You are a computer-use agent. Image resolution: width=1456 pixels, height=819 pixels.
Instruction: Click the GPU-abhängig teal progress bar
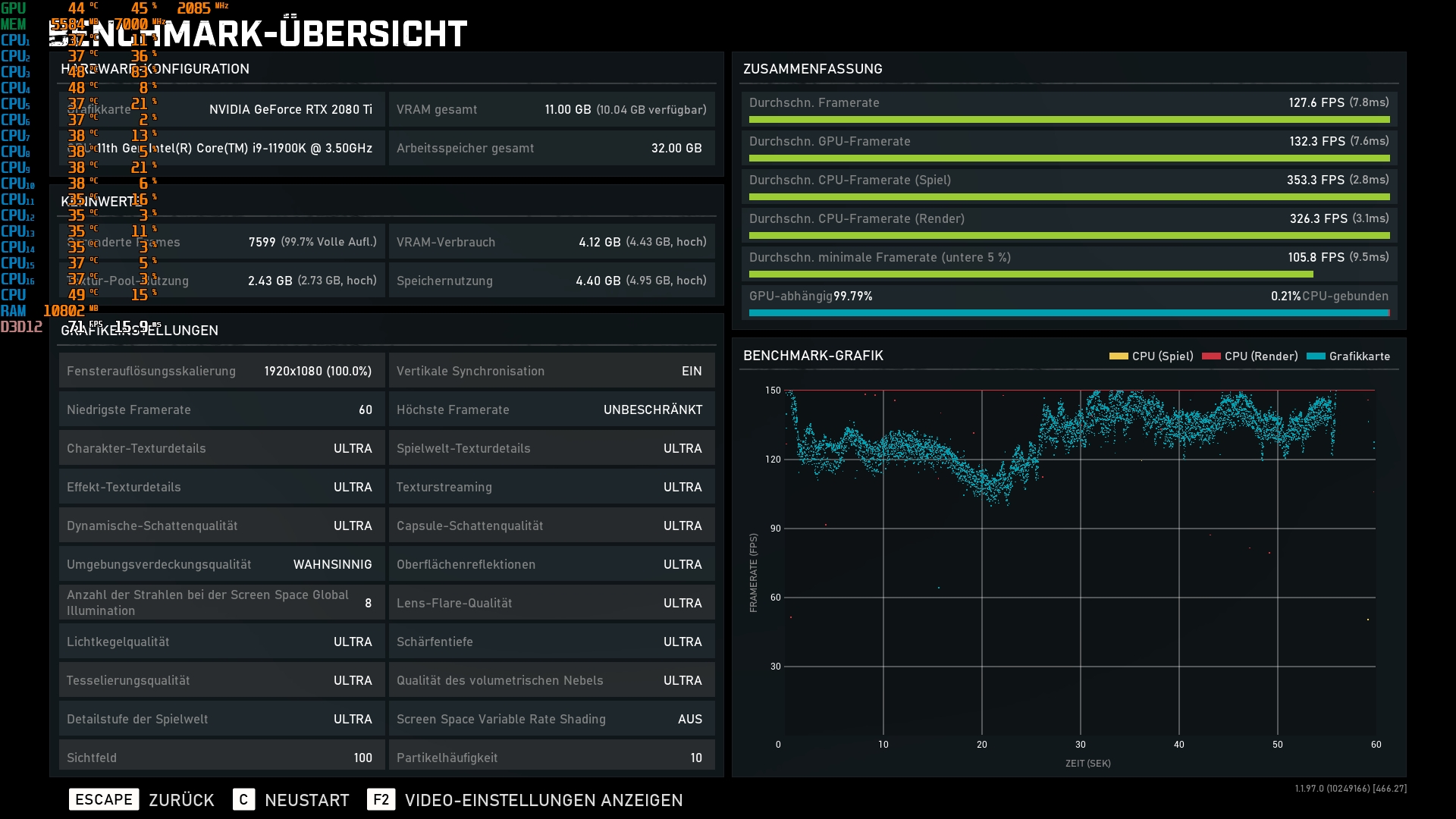pos(1068,312)
